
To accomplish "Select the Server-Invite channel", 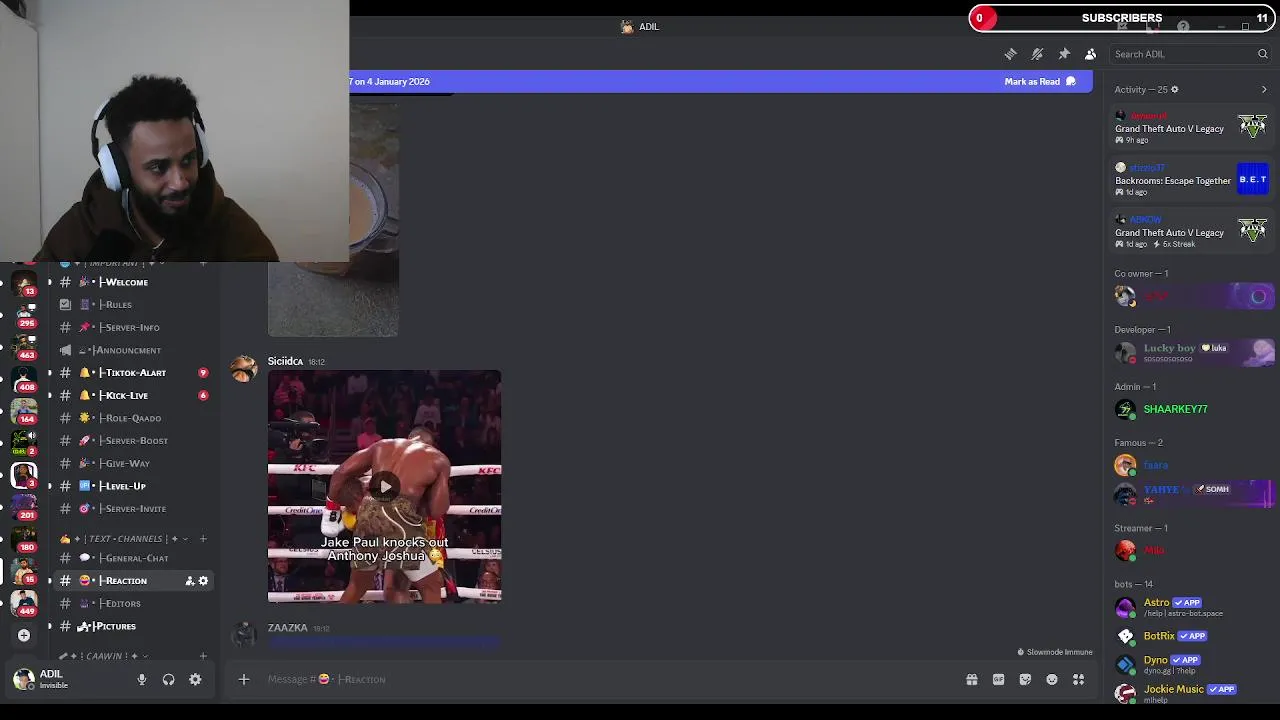I will point(133,508).
